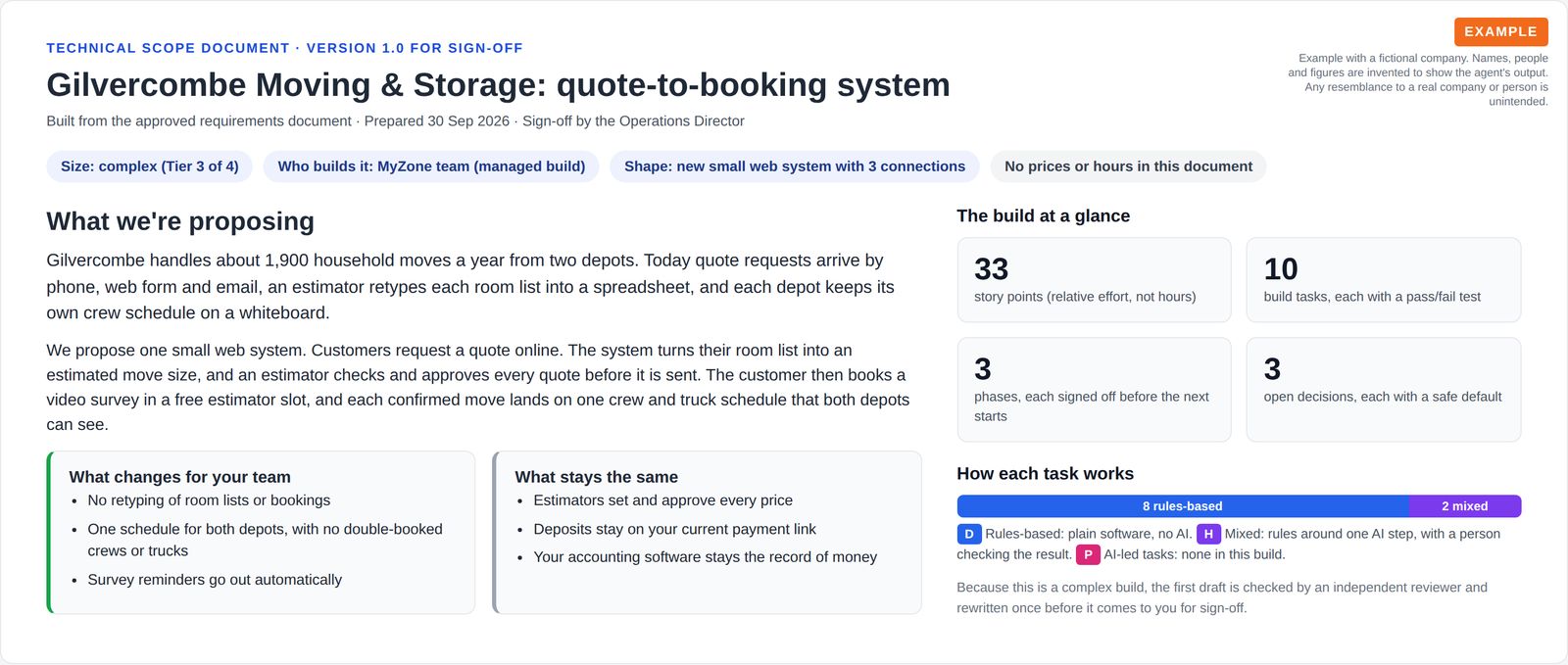Click 'Deposits stay on your current payment link'
Viewport: 1568px width, 665px height.
tap(675, 529)
